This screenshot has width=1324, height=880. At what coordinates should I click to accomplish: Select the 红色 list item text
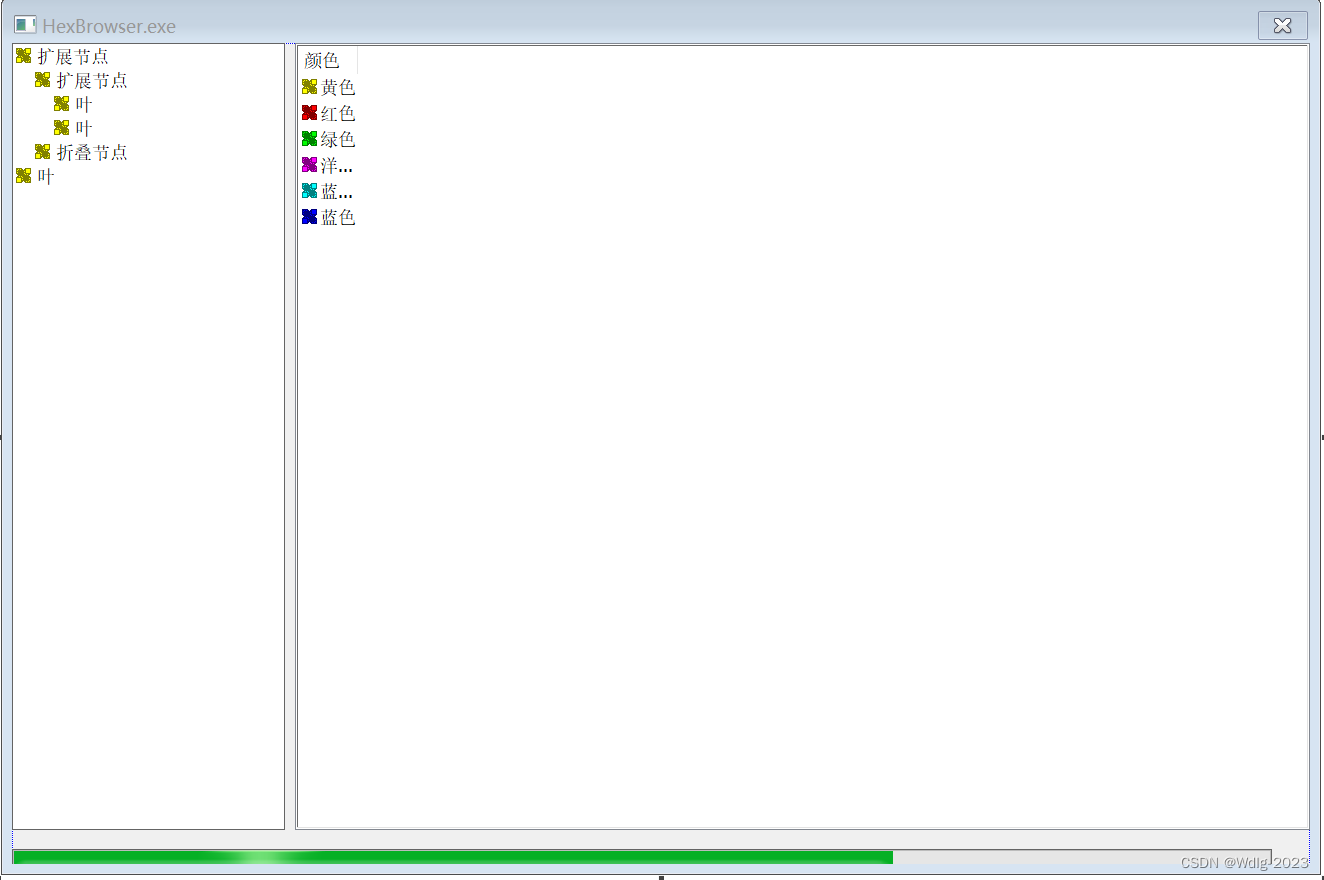pyautogui.click(x=338, y=113)
